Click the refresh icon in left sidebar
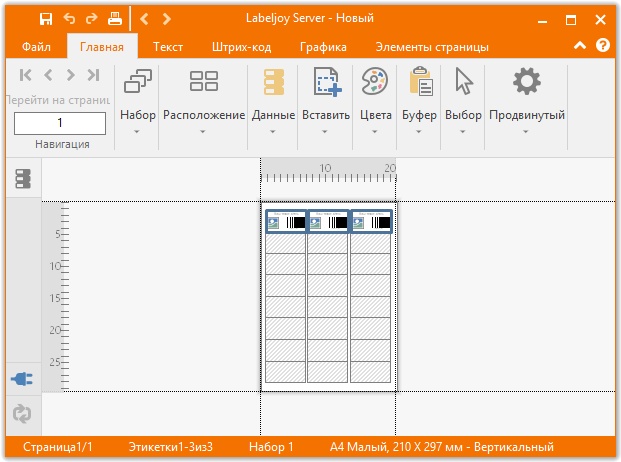621x462 pixels. pyautogui.click(x=22, y=413)
